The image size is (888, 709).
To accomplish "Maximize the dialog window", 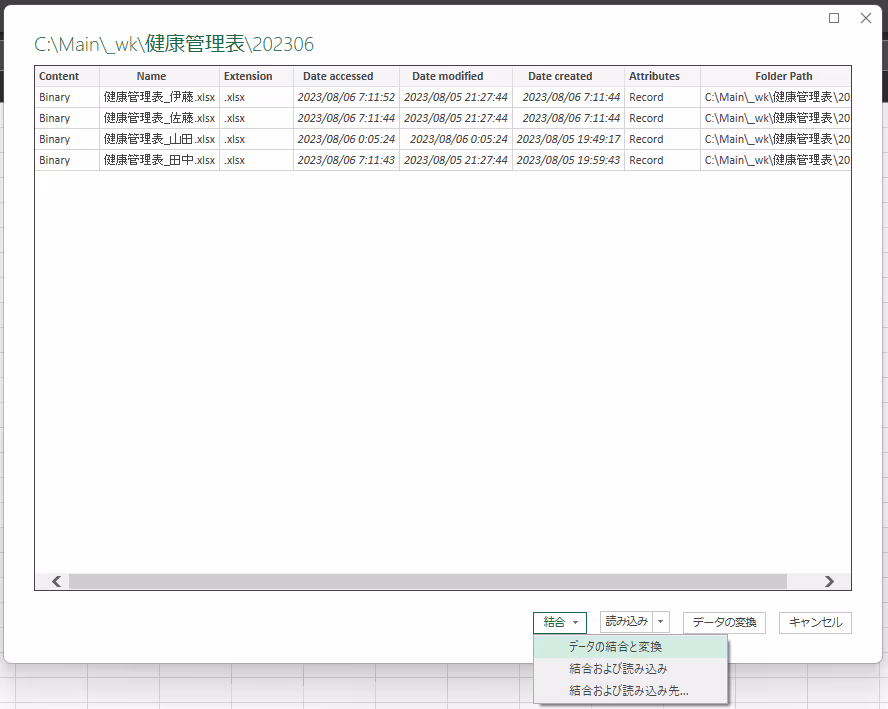I will click(x=834, y=18).
